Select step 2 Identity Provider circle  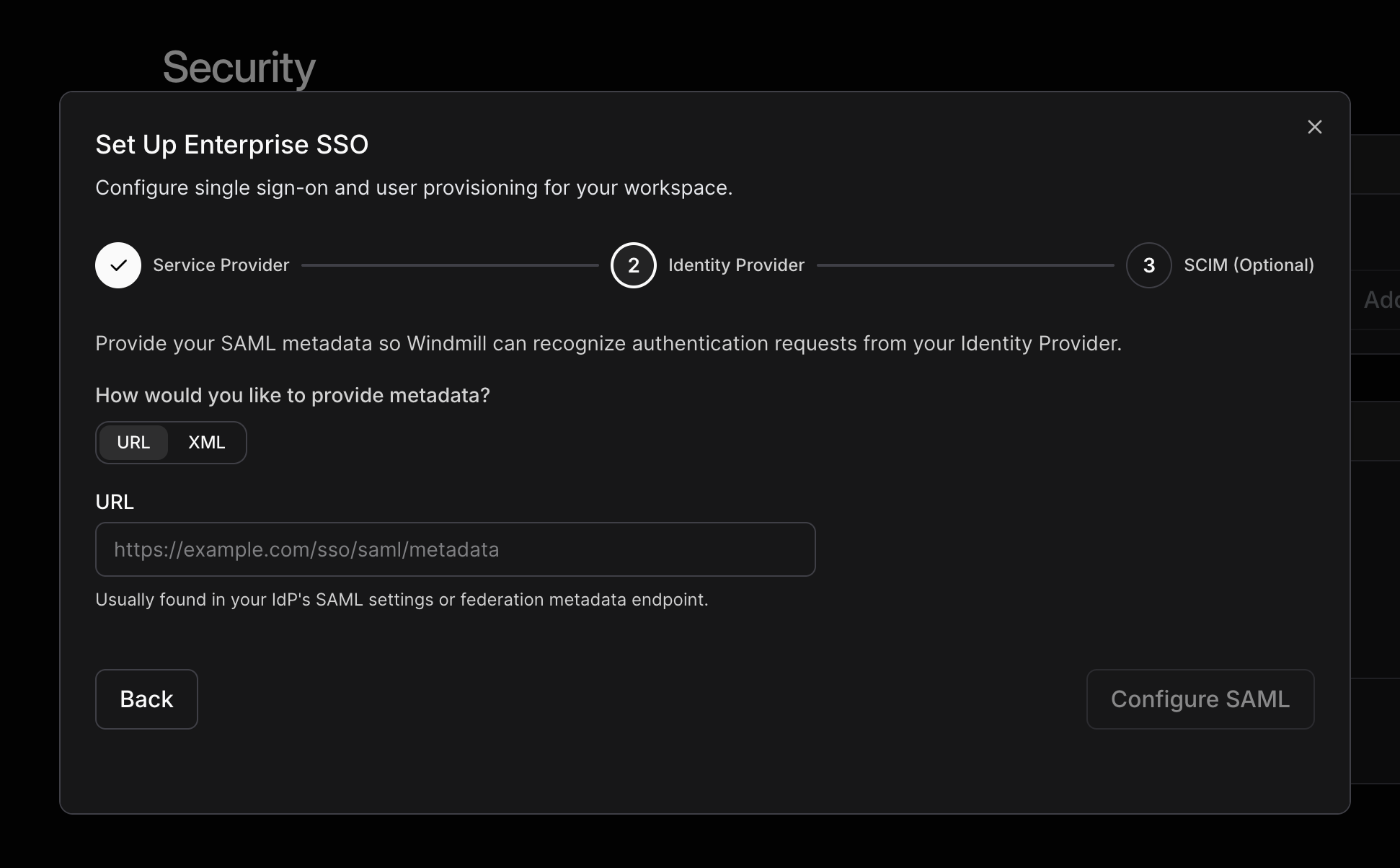[x=632, y=265]
